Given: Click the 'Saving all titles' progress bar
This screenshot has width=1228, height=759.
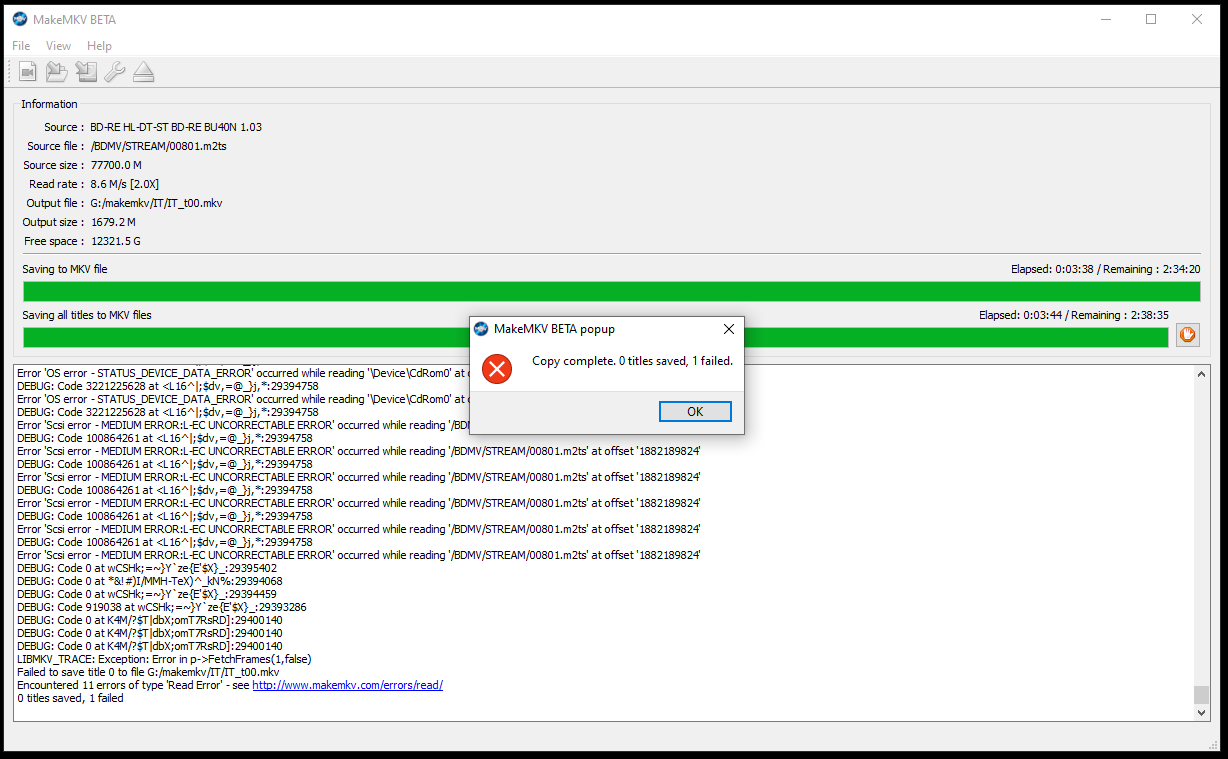Looking at the screenshot, I should (595, 338).
